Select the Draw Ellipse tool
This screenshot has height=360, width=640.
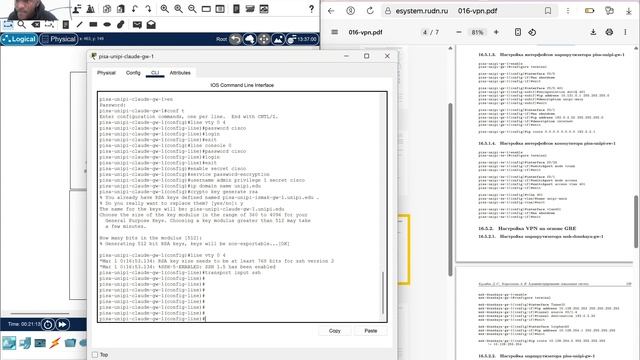107,24
